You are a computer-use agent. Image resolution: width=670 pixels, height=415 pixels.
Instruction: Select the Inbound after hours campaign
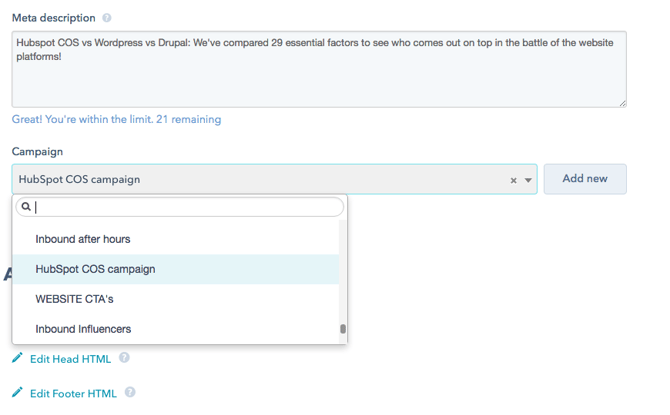point(83,239)
